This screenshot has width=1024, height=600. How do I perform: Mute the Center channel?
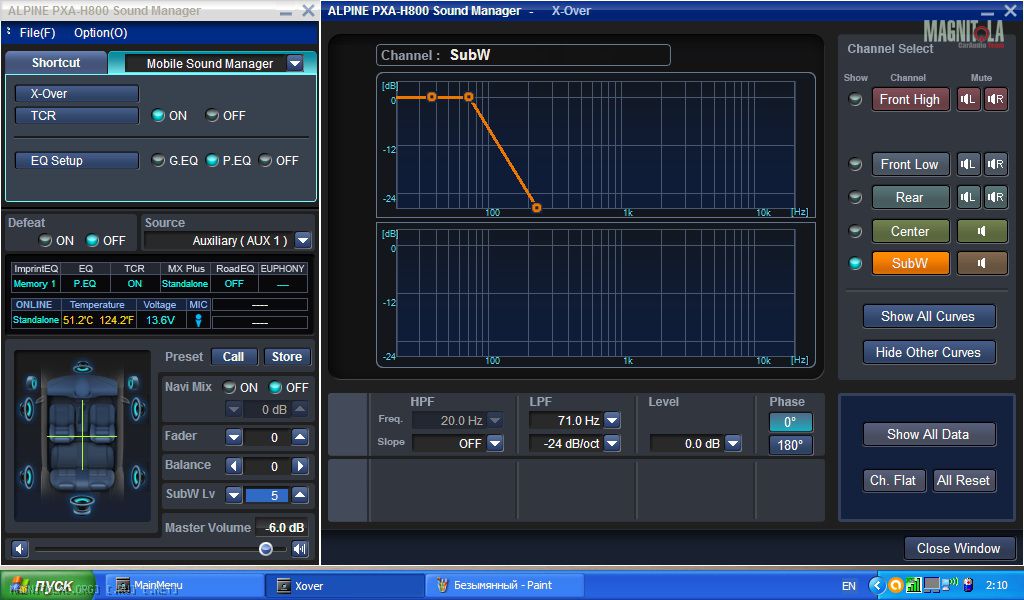982,230
